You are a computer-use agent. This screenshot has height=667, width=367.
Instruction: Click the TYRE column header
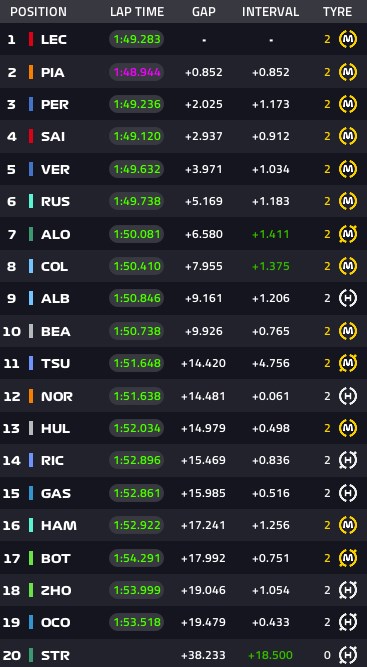337,11
